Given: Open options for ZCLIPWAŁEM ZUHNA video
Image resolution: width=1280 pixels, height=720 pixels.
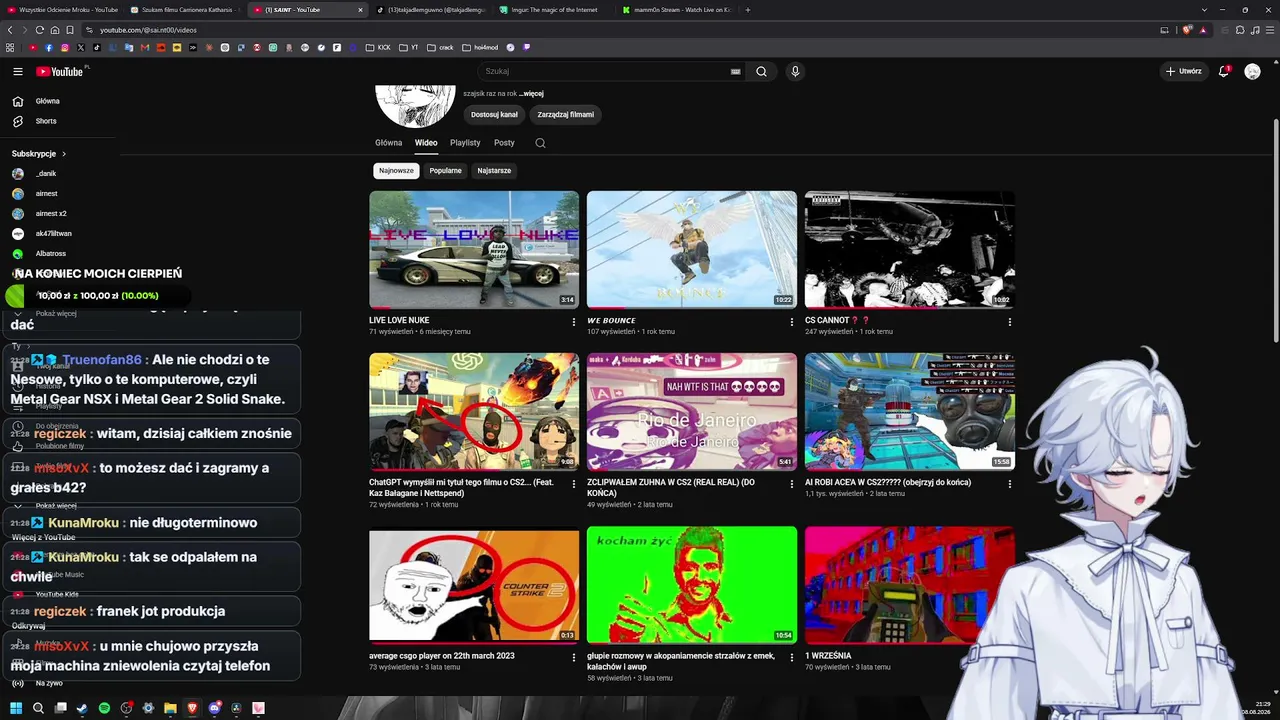Looking at the screenshot, I should [792, 484].
